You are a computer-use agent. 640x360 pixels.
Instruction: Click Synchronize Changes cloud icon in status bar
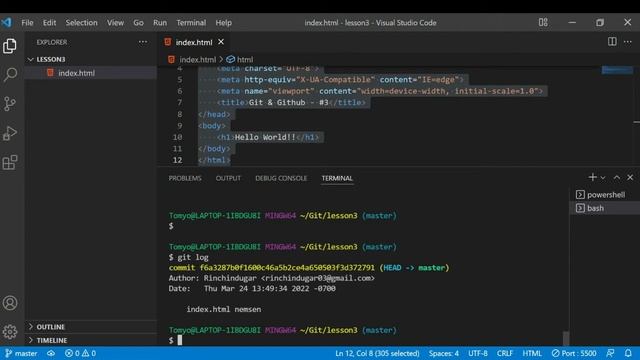coord(51,353)
